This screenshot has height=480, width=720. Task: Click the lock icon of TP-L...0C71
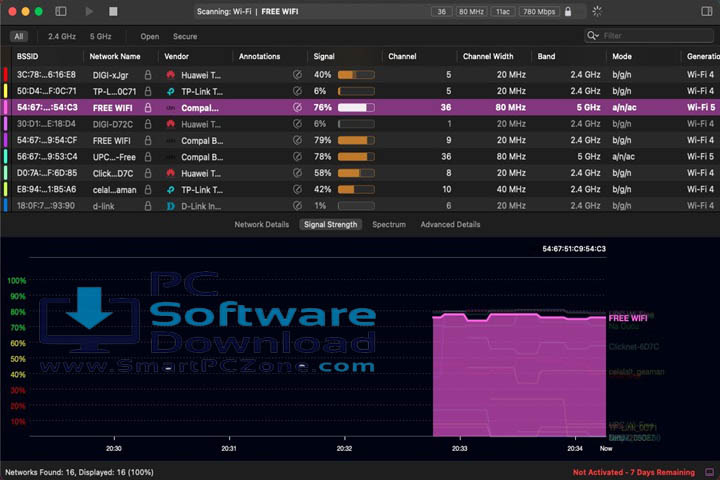tap(148, 91)
